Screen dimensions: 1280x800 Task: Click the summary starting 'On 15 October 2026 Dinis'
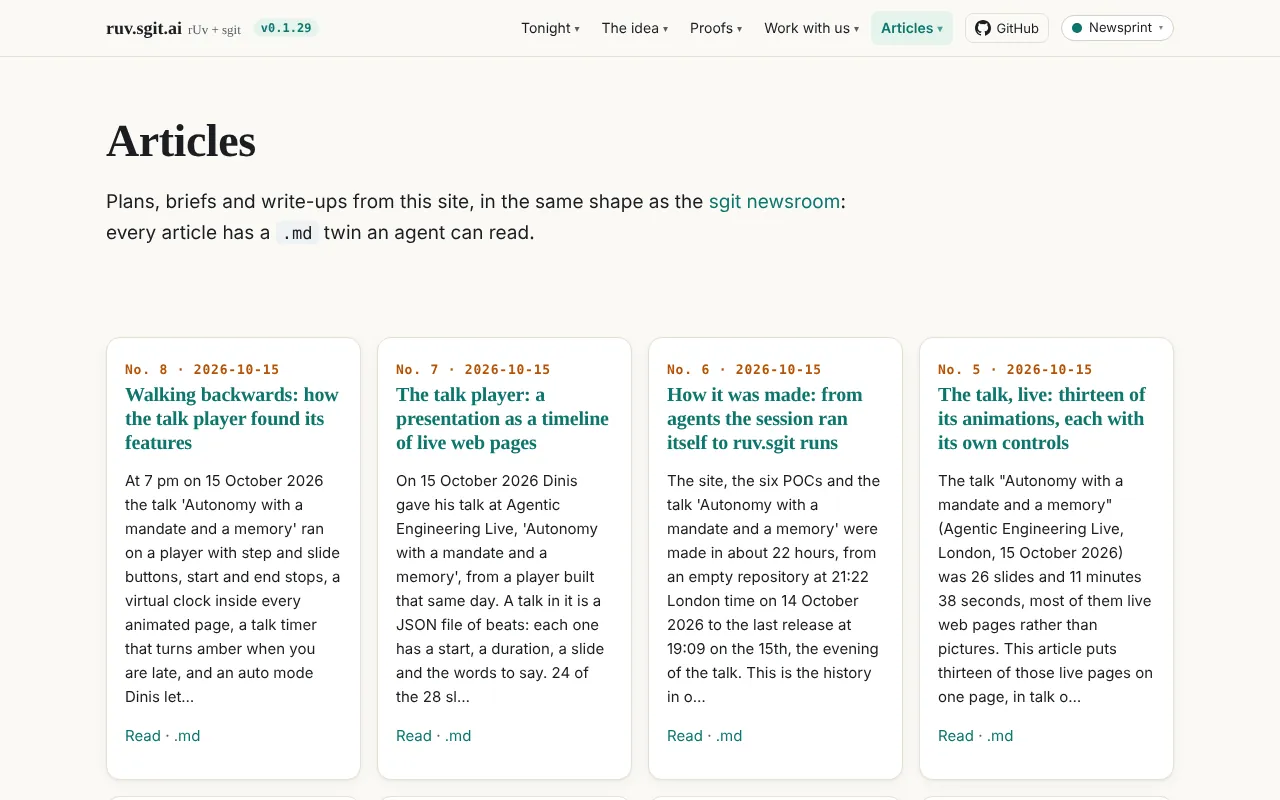502,588
